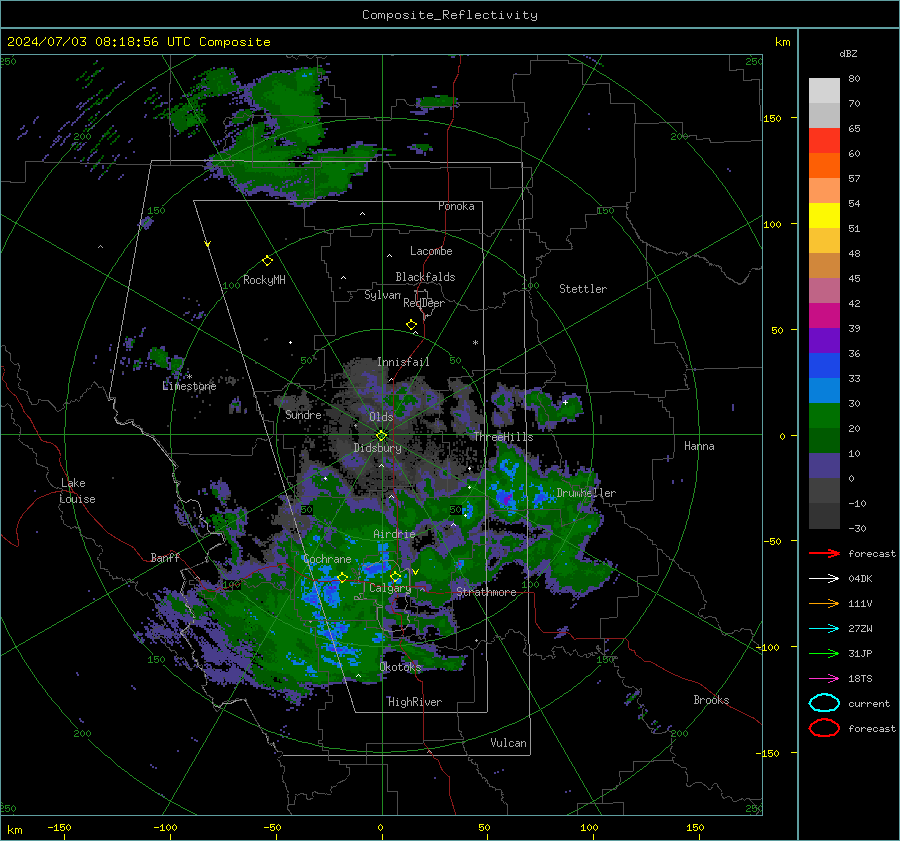The height and width of the screenshot is (841, 900).
Task: Click the Hanna city label
Action: (699, 446)
